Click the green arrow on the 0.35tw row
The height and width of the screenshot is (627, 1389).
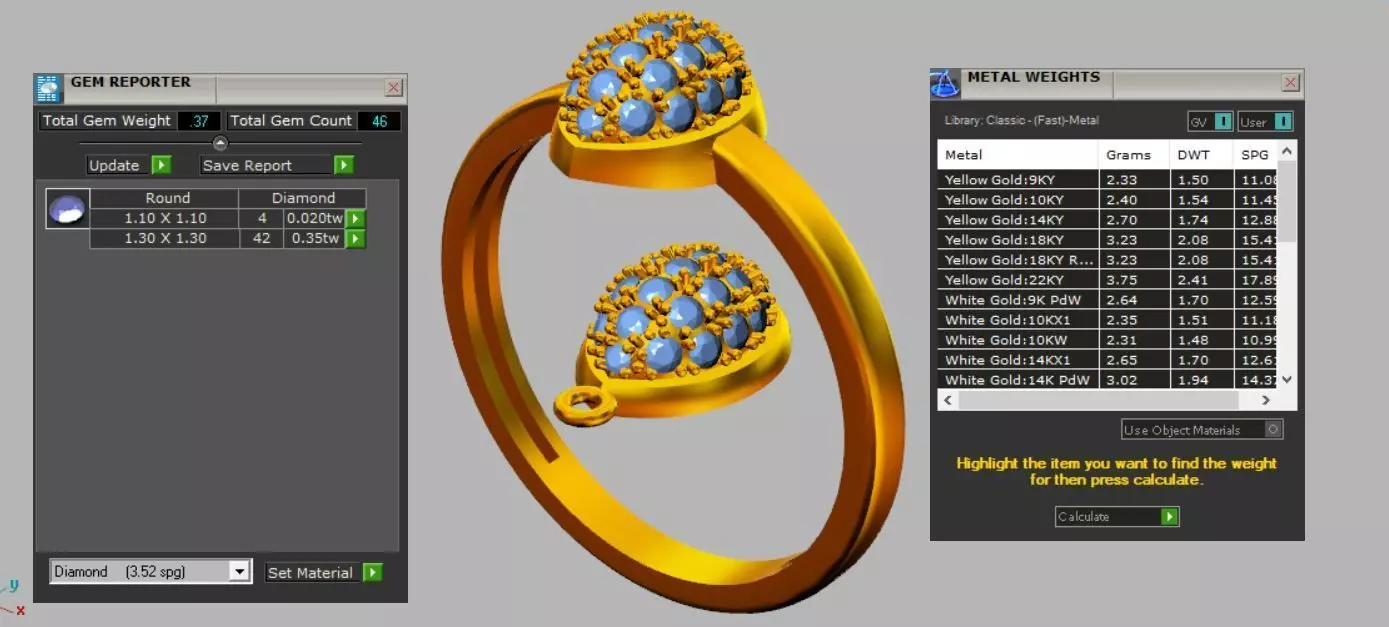pos(355,239)
